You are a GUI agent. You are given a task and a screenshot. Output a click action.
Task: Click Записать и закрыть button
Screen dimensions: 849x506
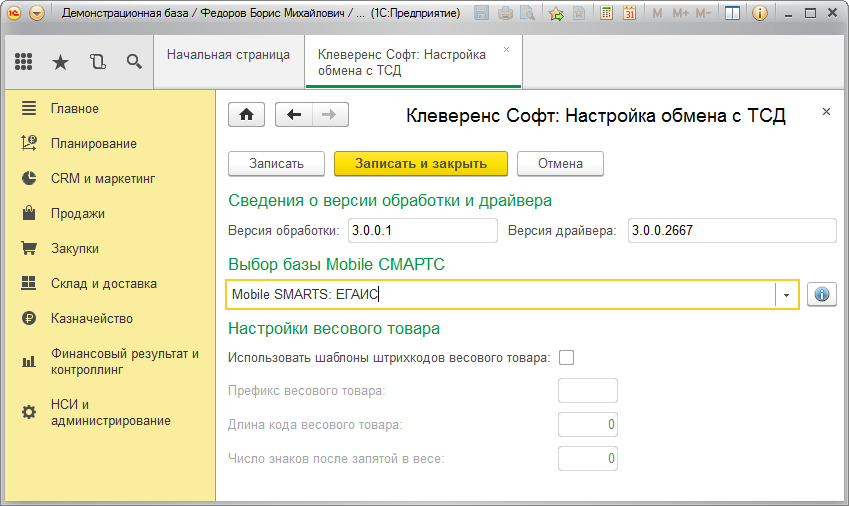[x=421, y=163]
